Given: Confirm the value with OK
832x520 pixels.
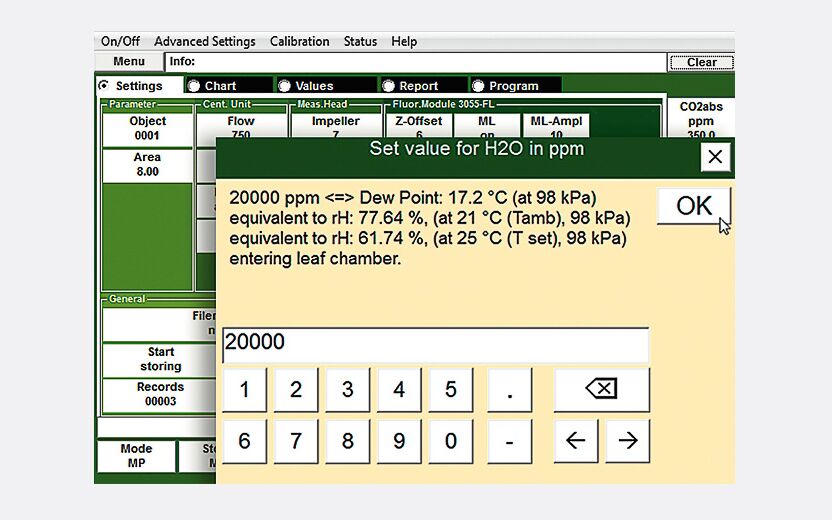Looking at the screenshot, I should tap(694, 206).
